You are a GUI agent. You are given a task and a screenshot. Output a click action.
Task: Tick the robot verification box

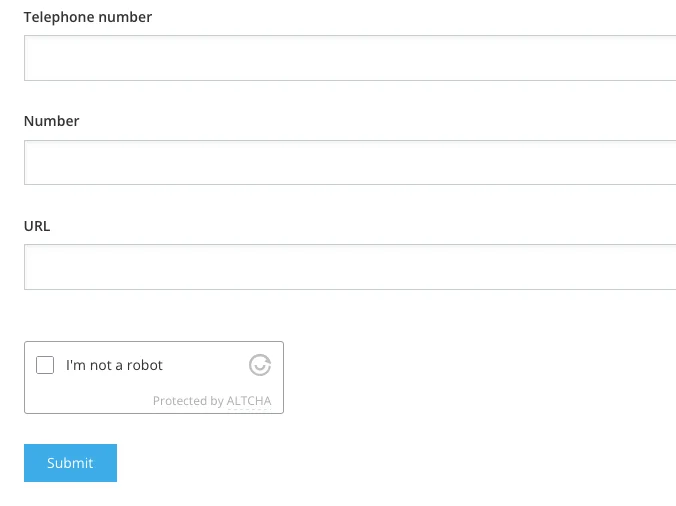tap(45, 365)
